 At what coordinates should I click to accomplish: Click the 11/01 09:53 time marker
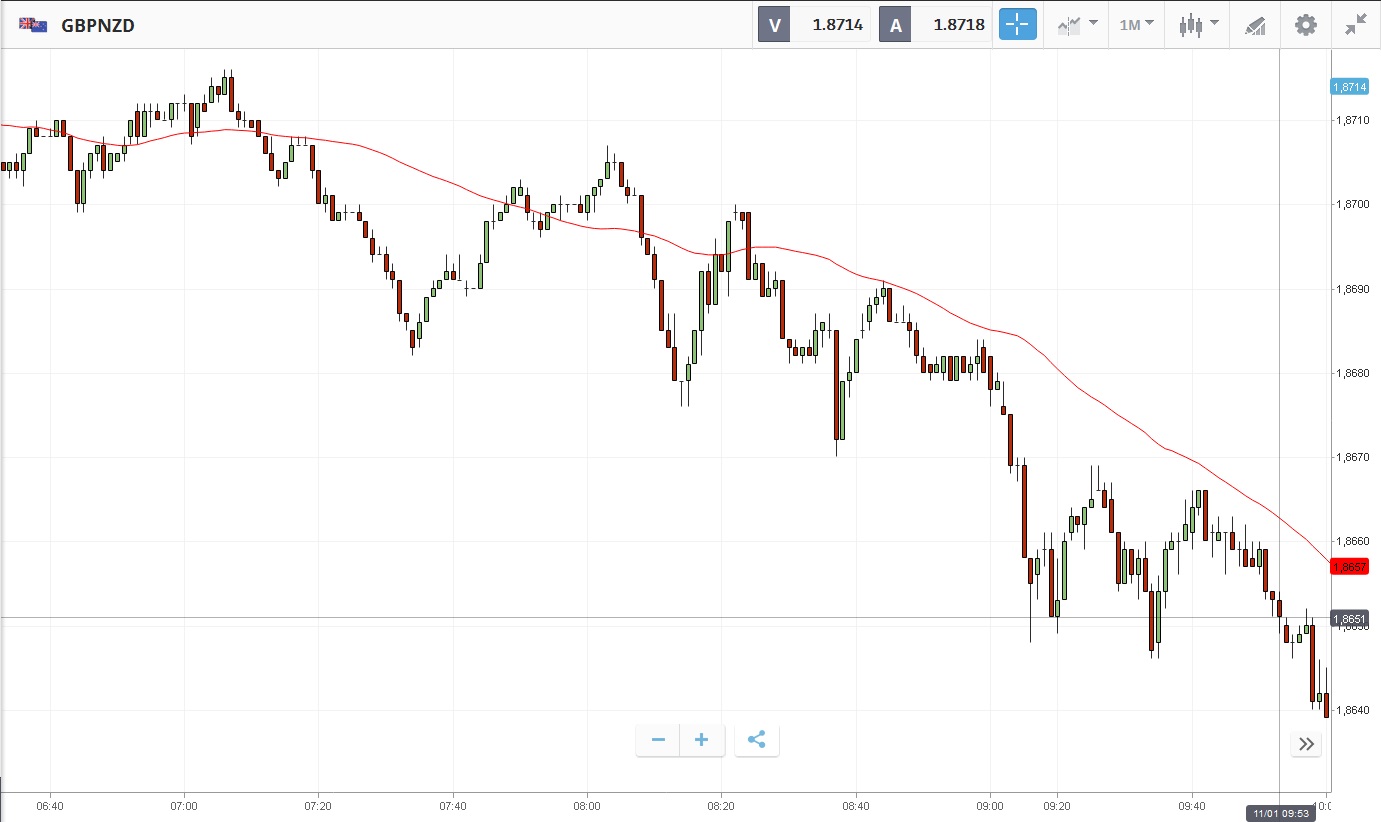[x=1279, y=813]
